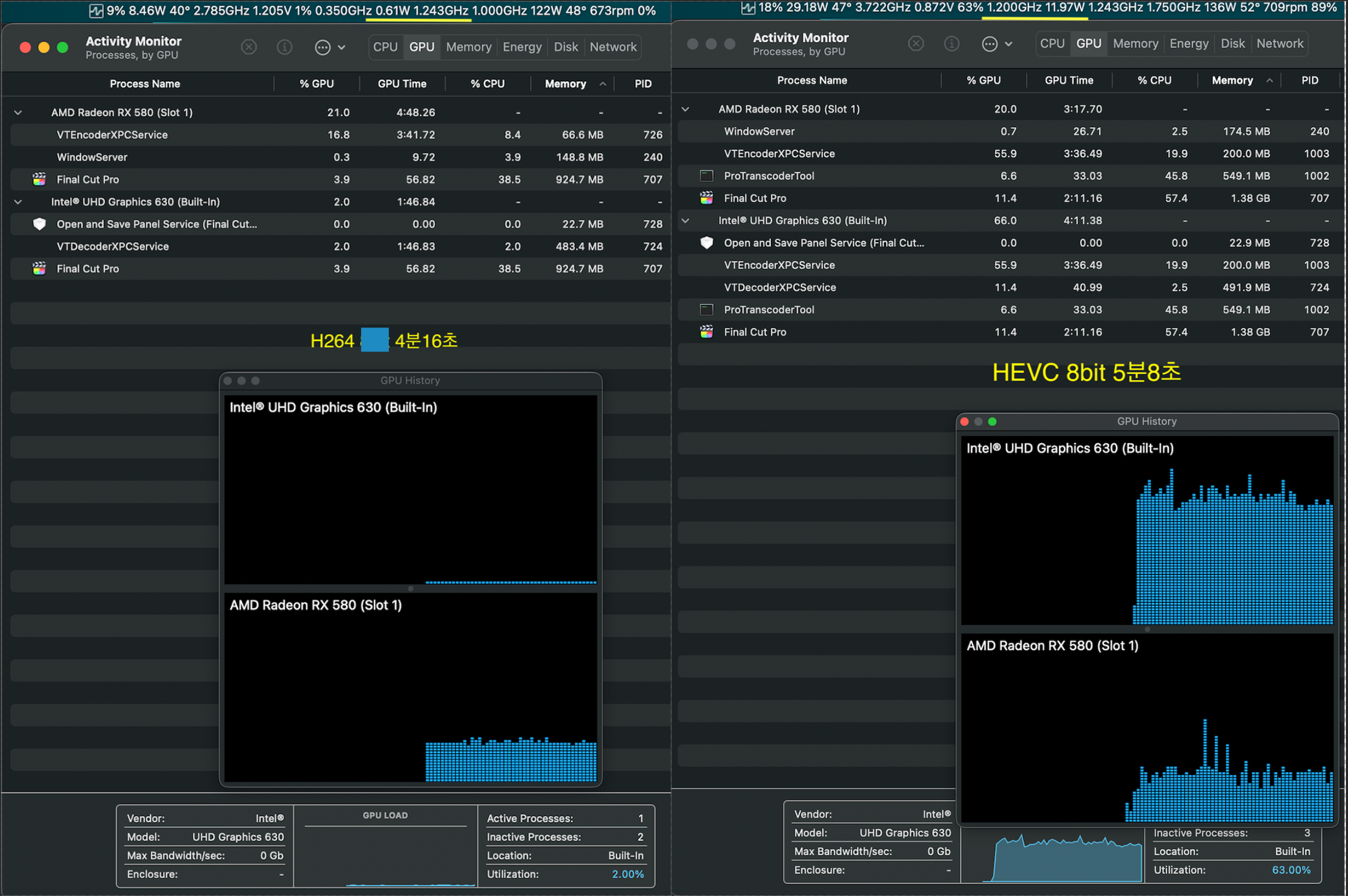Click info icon in right Activity Monitor toolbar
The width and height of the screenshot is (1348, 896).
(x=951, y=43)
